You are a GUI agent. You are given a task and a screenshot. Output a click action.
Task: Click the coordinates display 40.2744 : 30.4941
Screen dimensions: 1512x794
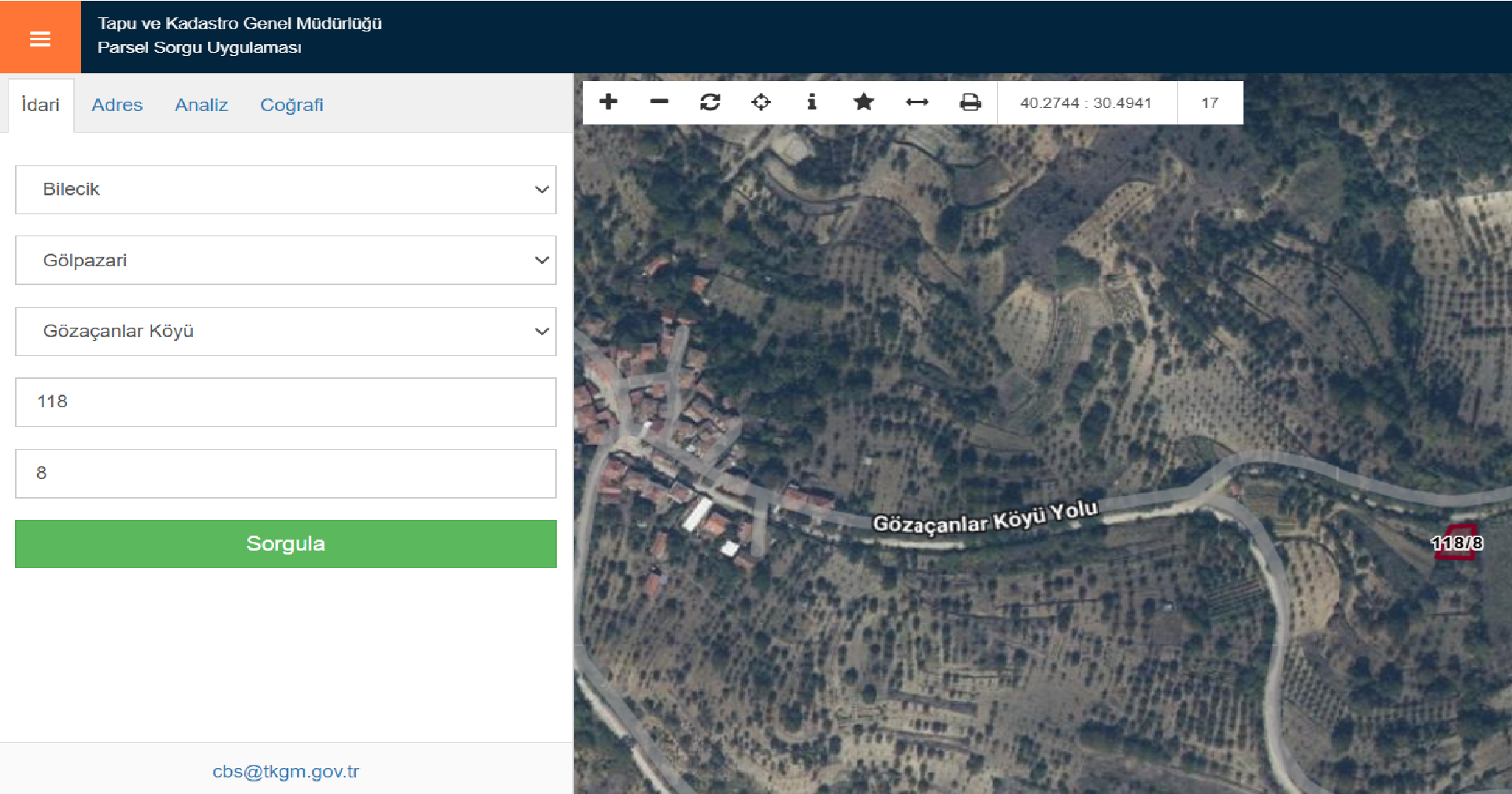point(1086,103)
